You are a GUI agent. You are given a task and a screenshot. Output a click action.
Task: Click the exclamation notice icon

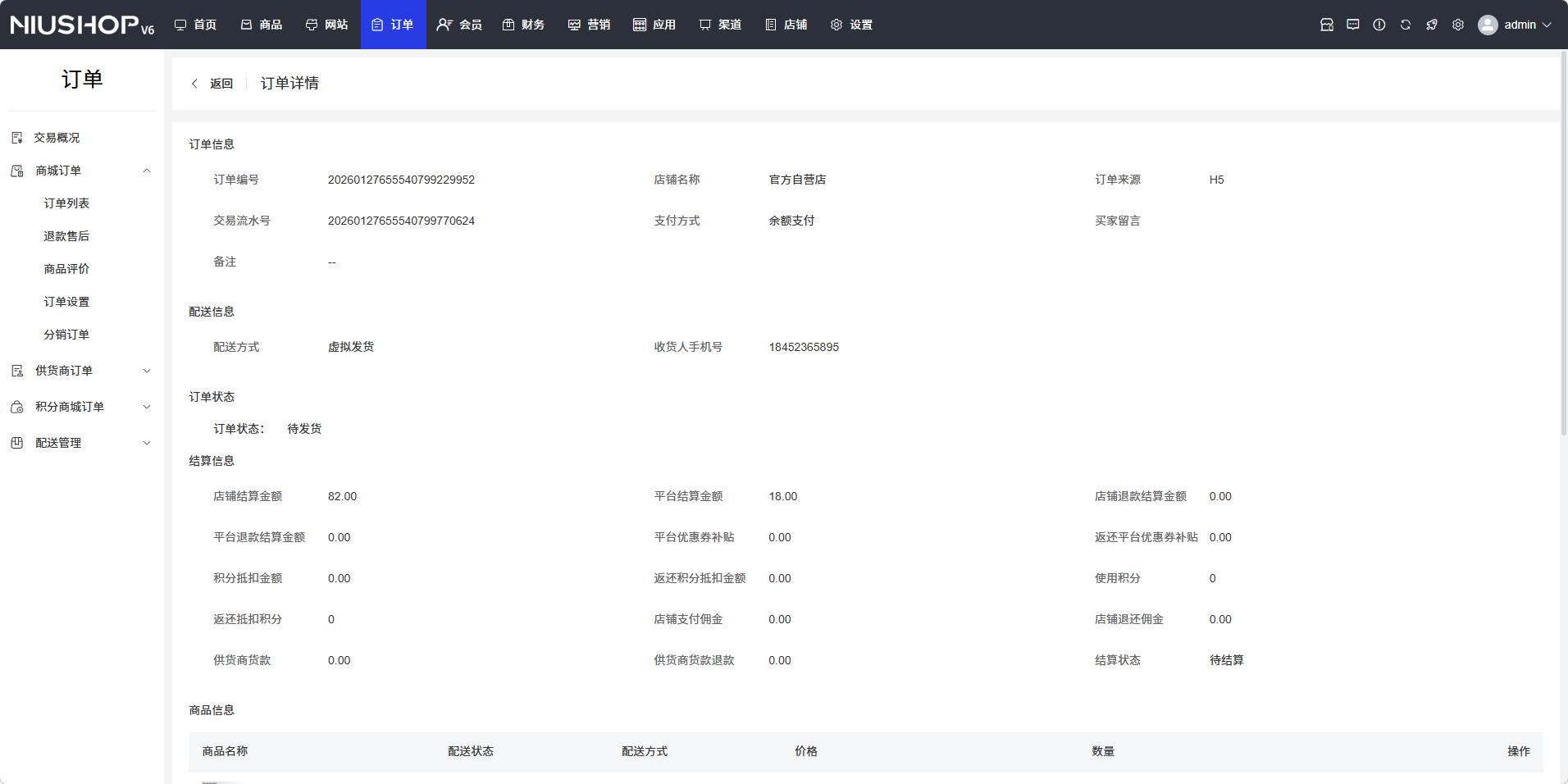point(1379,25)
